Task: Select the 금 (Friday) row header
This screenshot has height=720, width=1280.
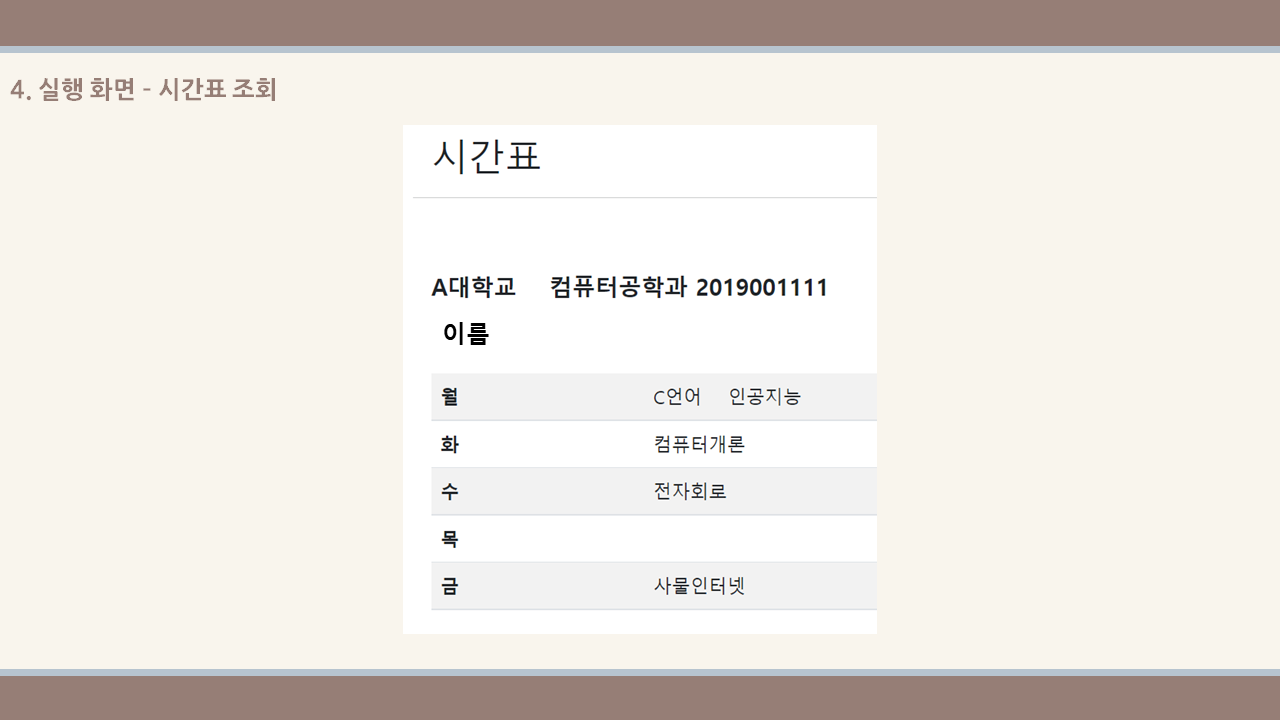Action: [448, 585]
